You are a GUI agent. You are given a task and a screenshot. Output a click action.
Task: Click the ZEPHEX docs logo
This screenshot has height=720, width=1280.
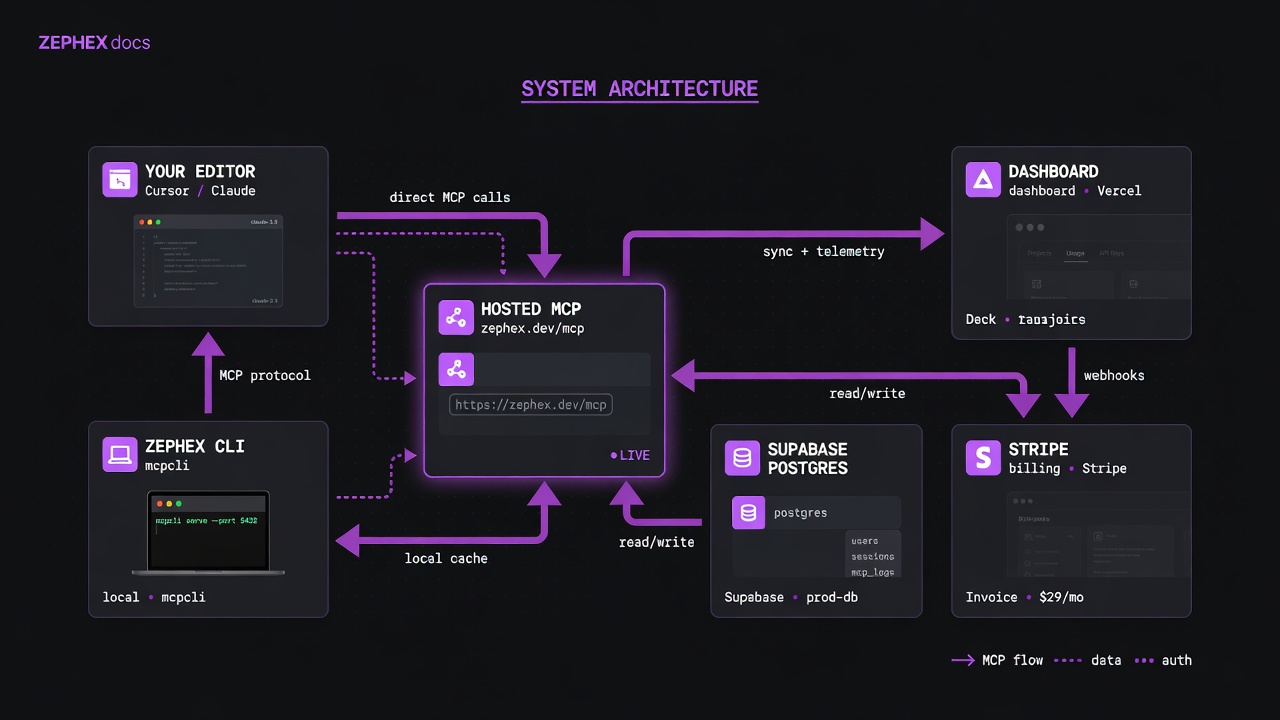(x=94, y=43)
